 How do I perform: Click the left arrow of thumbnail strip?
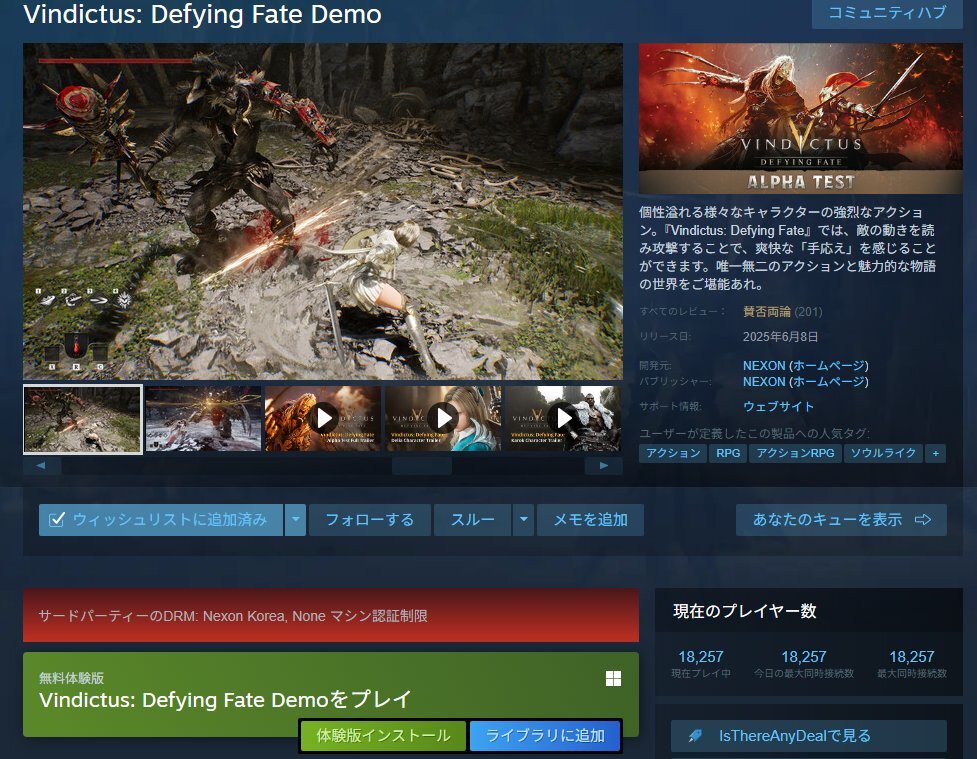tap(41, 465)
